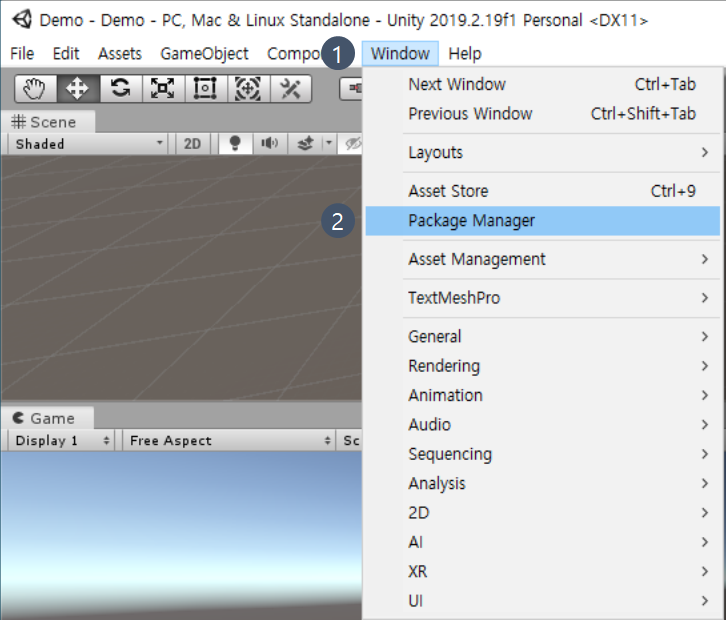Open the Display 1 dropdown
This screenshot has width=726, height=620.
click(x=61, y=440)
